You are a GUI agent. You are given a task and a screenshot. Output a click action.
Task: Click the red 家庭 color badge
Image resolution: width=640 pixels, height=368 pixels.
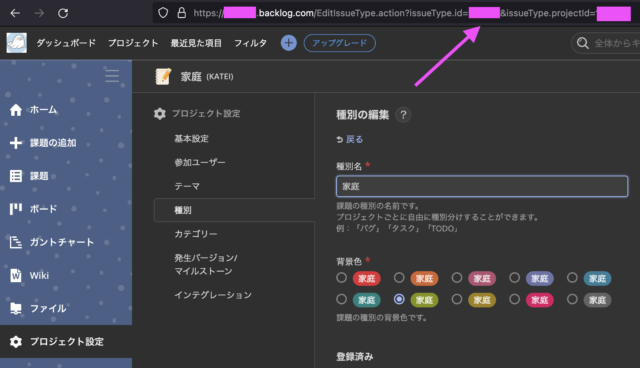367,279
